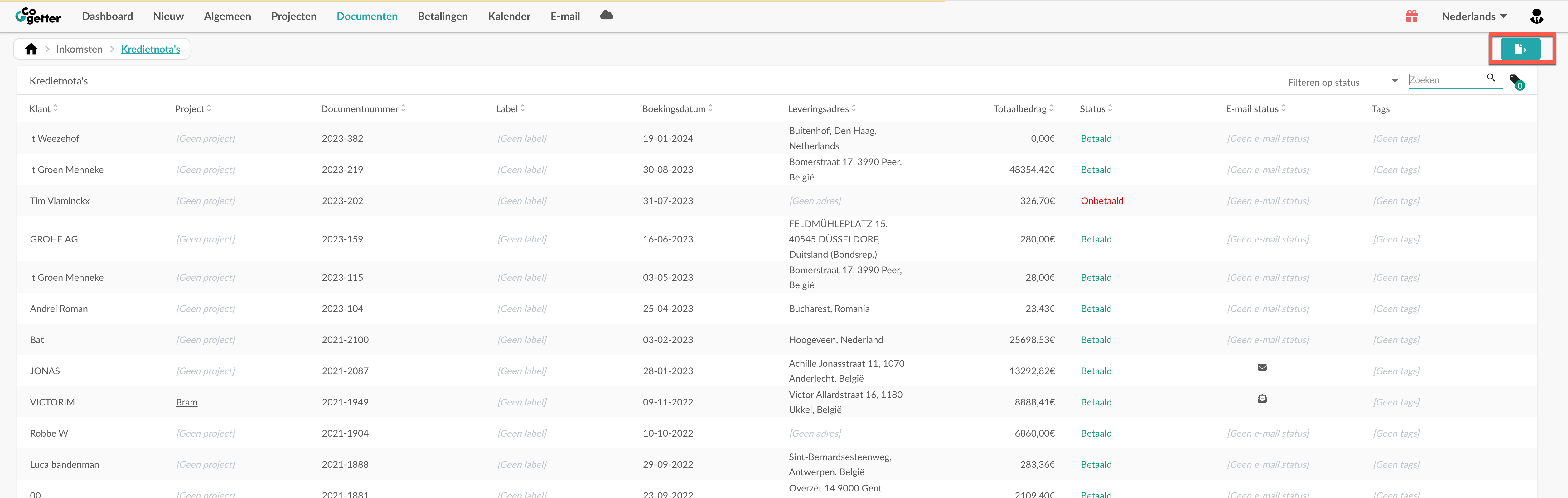The height and width of the screenshot is (498, 1568).
Task: Click the GoGetter logo
Action: [x=38, y=17]
